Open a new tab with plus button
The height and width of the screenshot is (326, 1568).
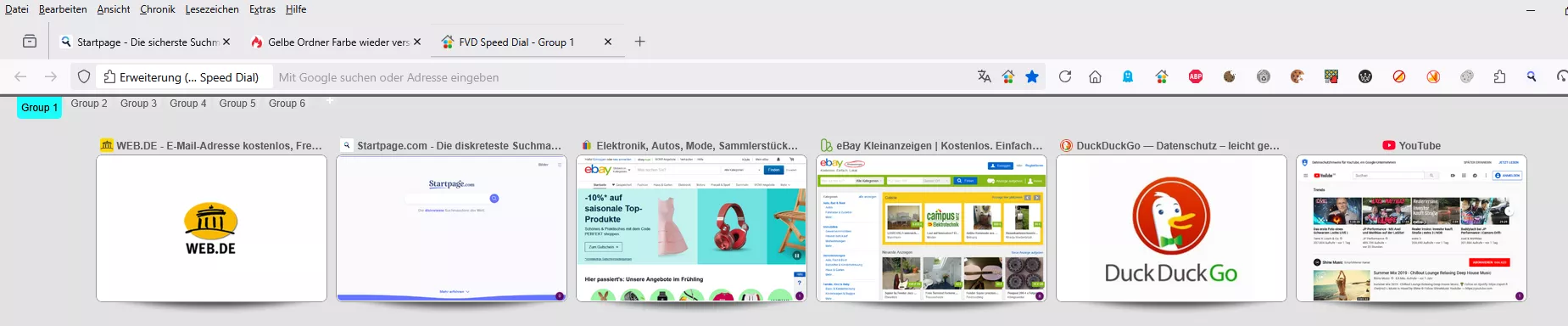pyautogui.click(x=640, y=42)
